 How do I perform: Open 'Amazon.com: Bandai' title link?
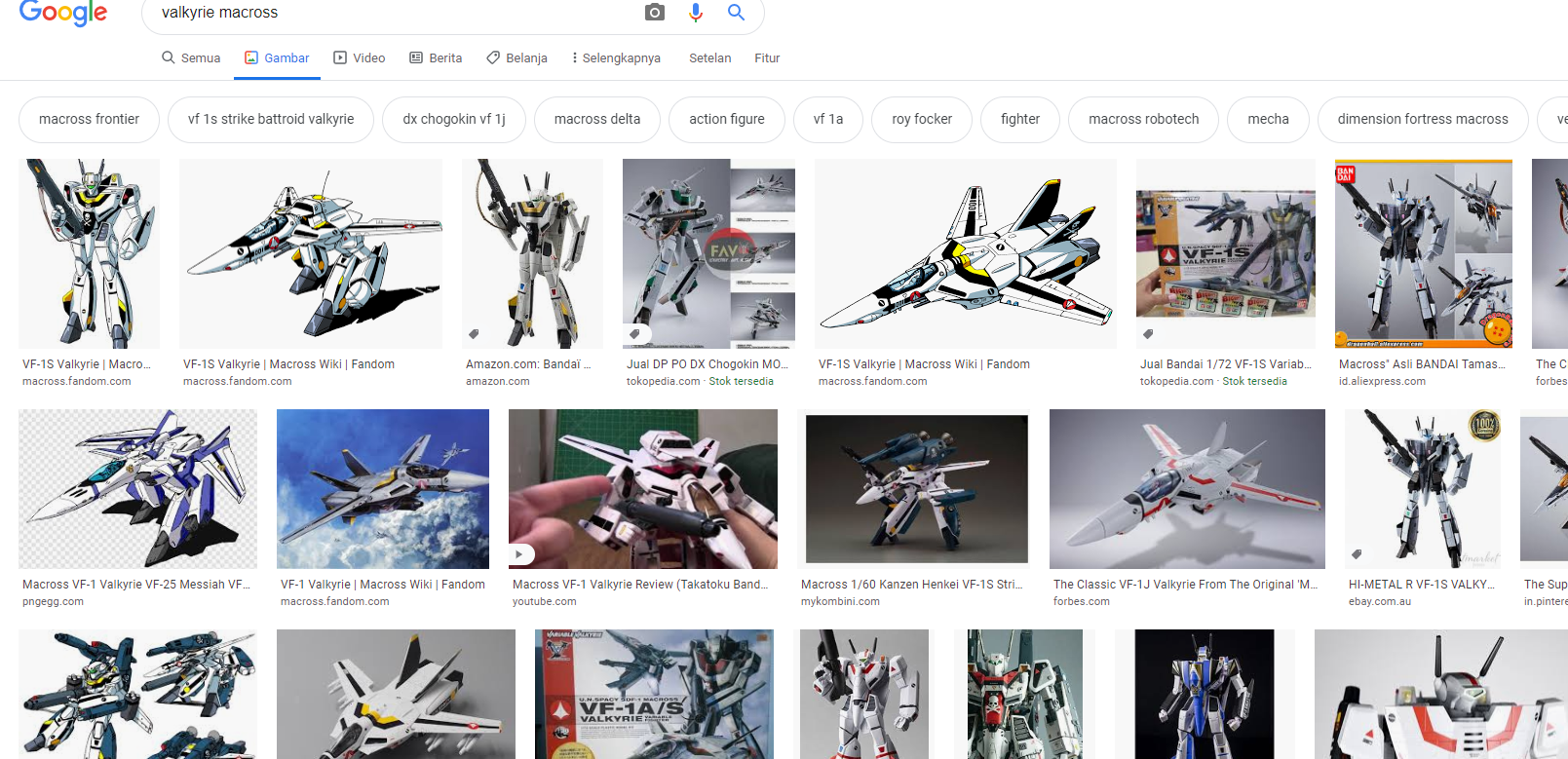528,364
